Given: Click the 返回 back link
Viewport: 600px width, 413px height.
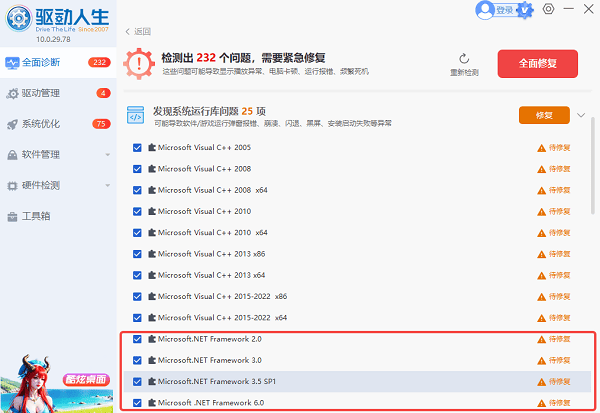Looking at the screenshot, I should coord(140,32).
